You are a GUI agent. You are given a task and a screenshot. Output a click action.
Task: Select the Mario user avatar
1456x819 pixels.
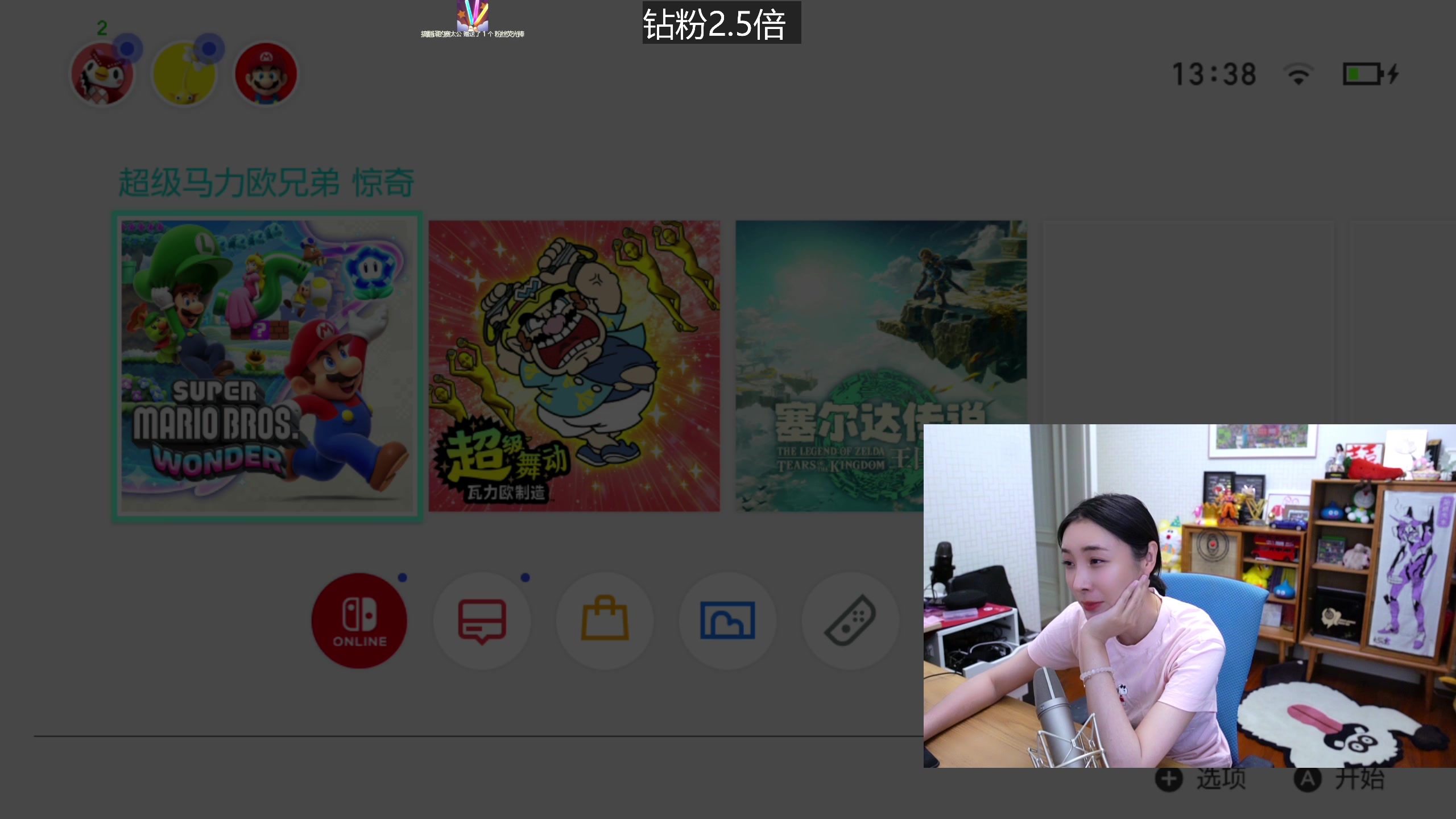point(266,74)
